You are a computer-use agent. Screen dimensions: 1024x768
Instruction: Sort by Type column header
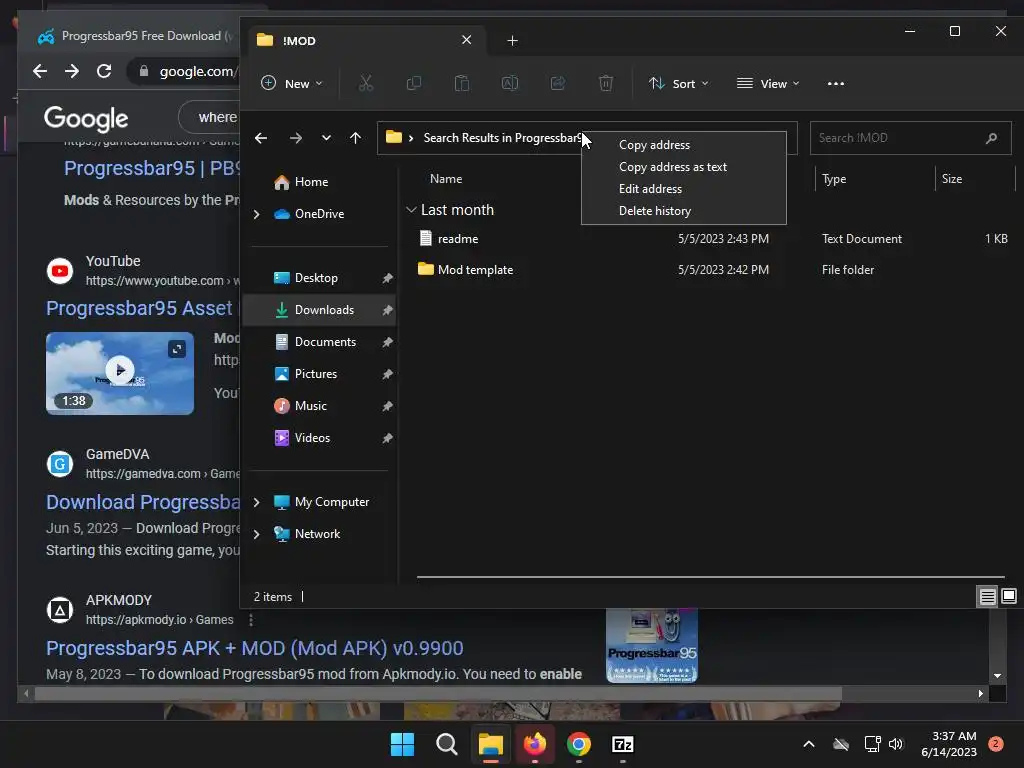click(x=834, y=179)
